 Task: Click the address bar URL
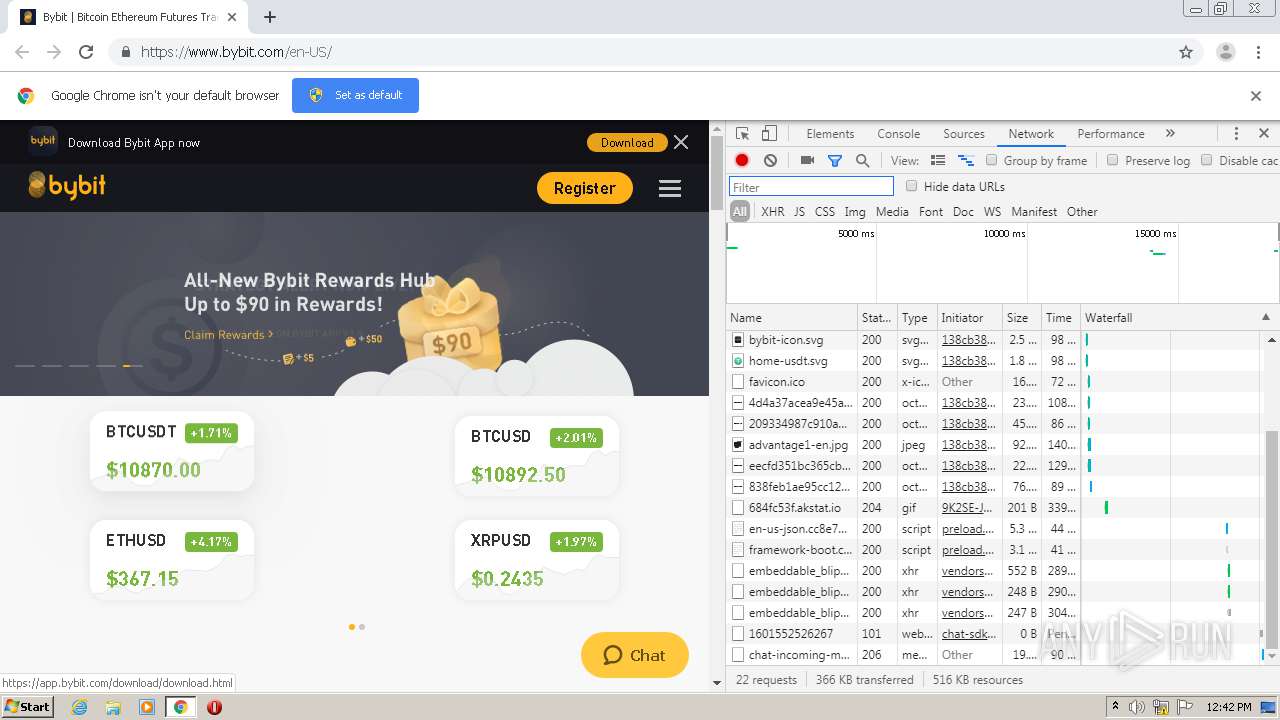tap(236, 52)
